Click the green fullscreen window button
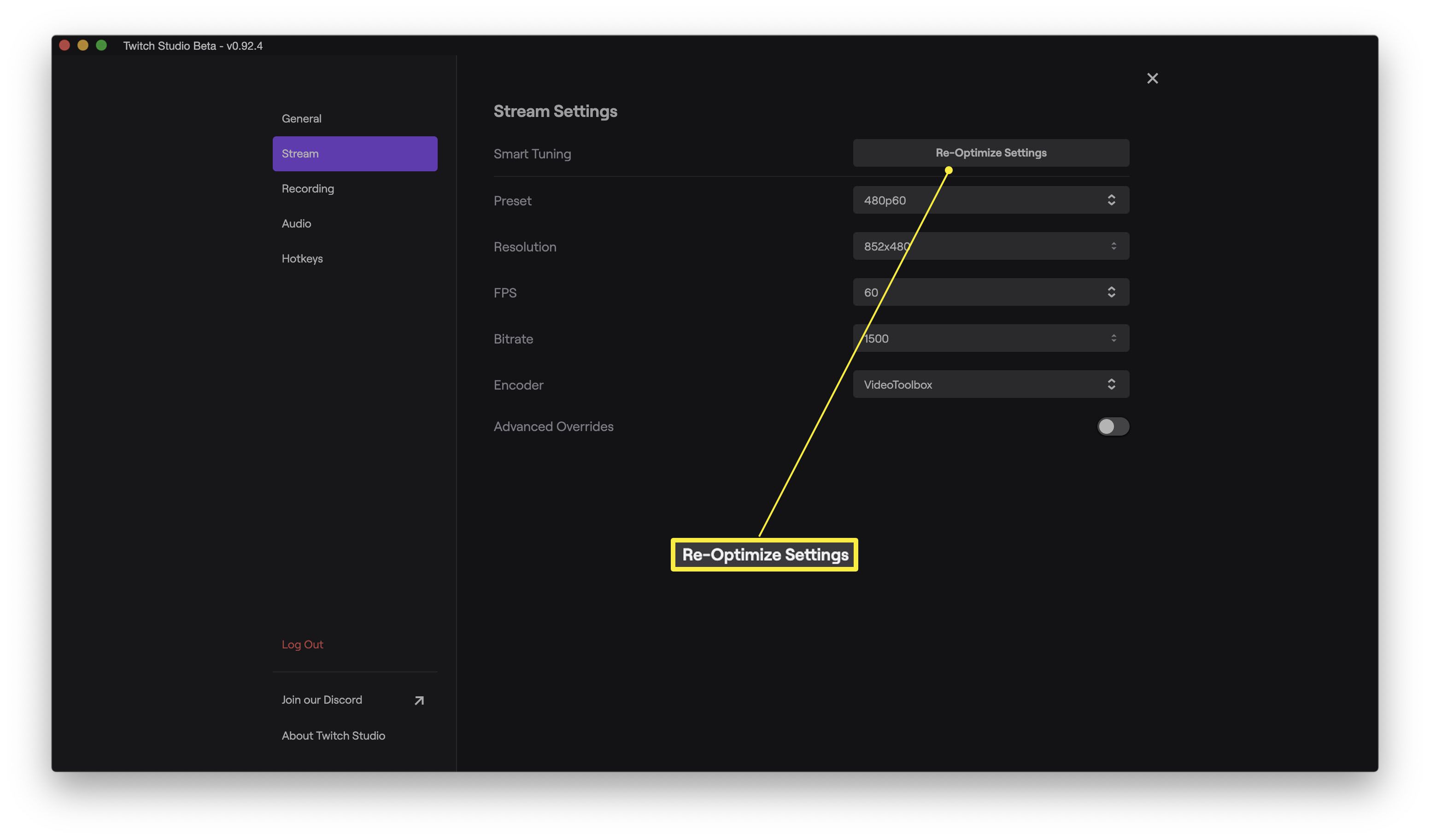The image size is (1430, 840). [101, 46]
